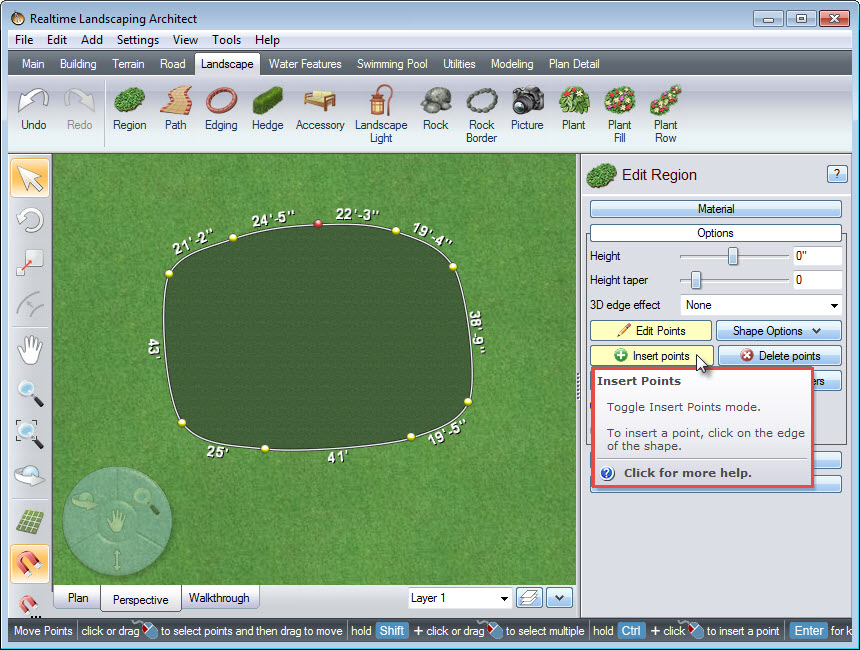Click the Zoom extents tool
Screen dimensions: 860x650
[30, 434]
